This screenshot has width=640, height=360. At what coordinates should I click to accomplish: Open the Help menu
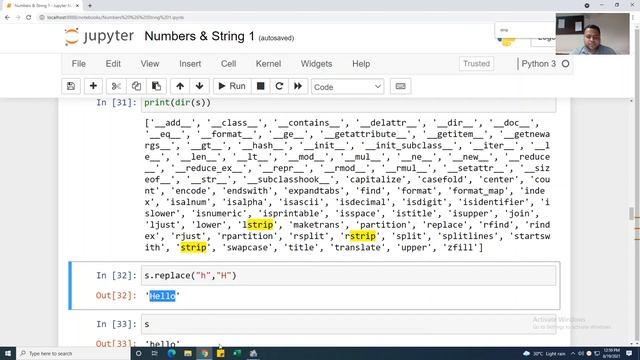tap(361, 64)
